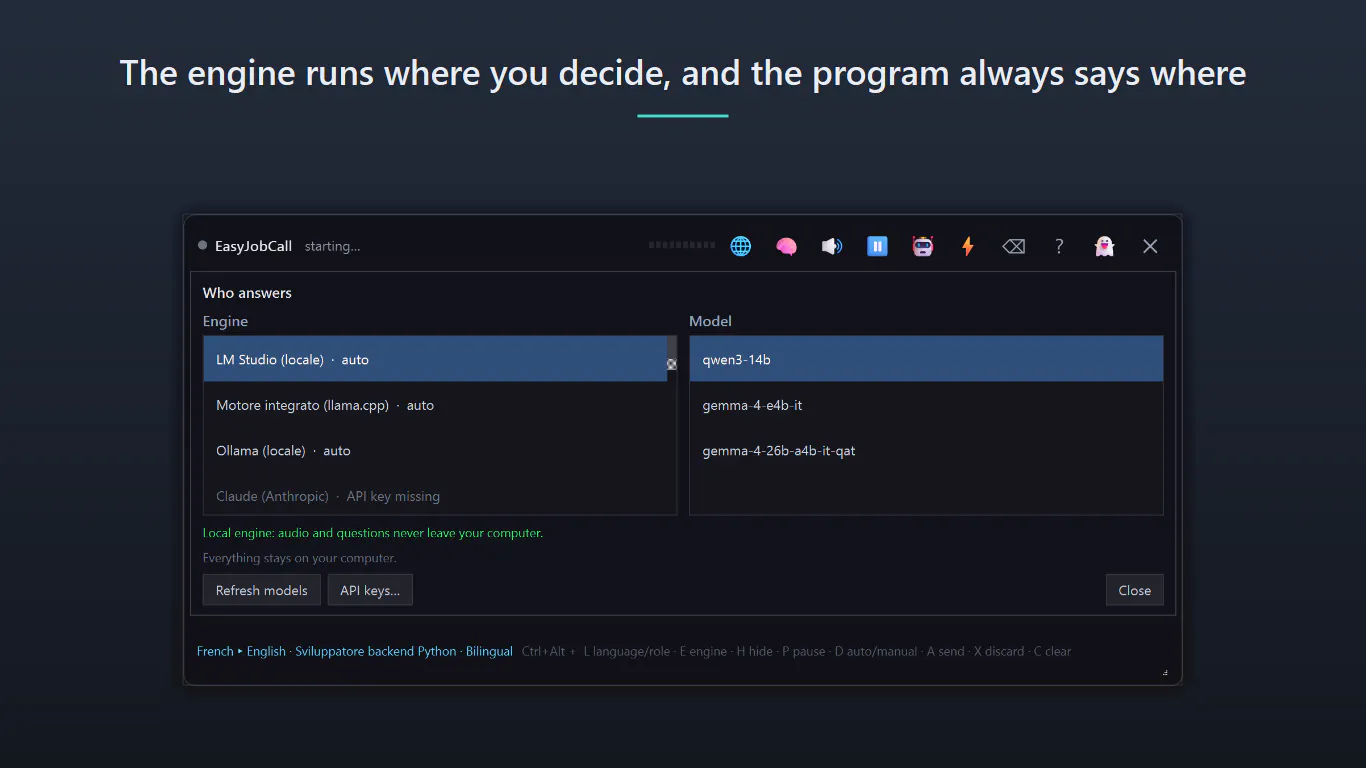Click the ghost hide icon
This screenshot has height=768, width=1366.
pyautogui.click(x=1104, y=246)
